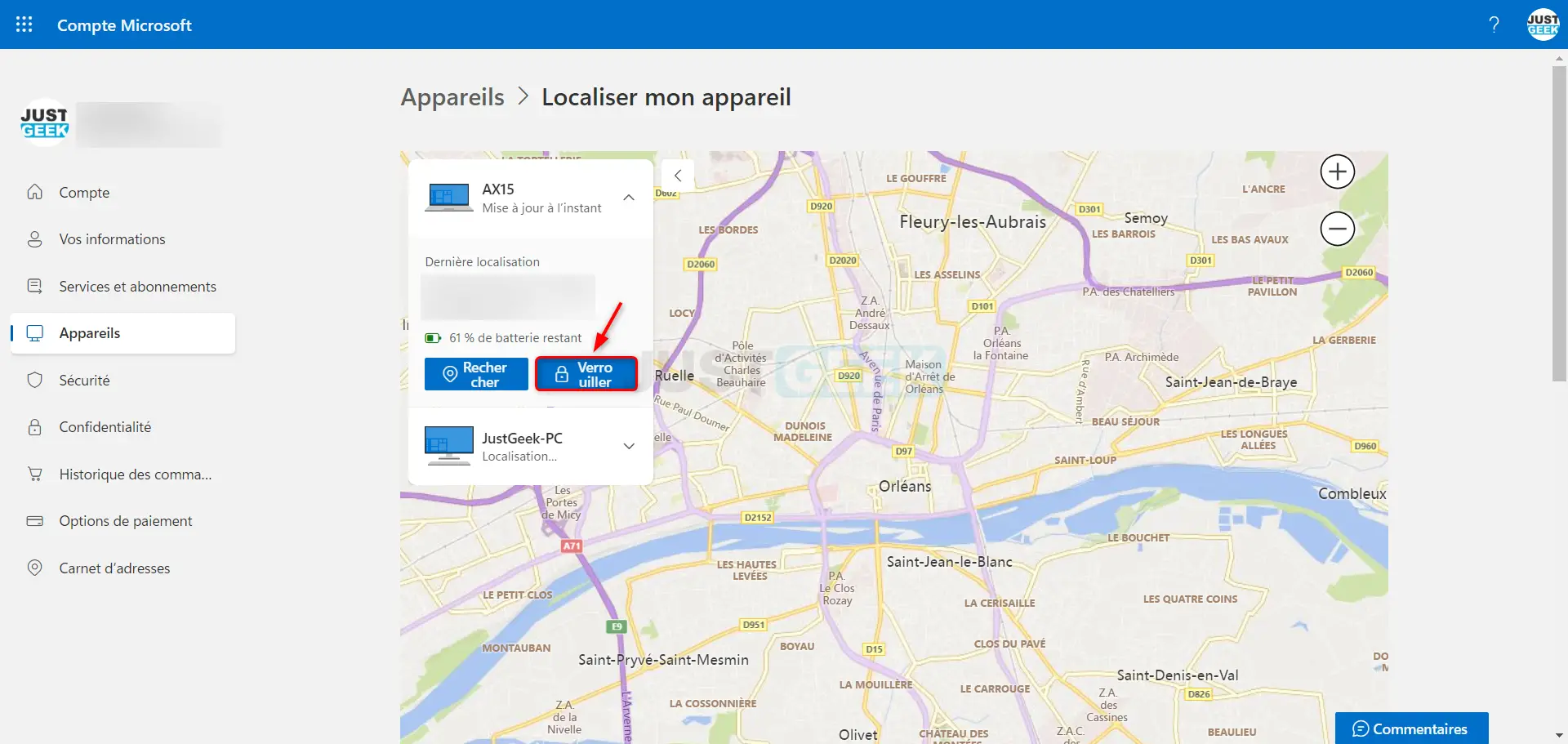The width and height of the screenshot is (1568, 744).
Task: Click the Vos informations person icon
Action: tap(34, 239)
